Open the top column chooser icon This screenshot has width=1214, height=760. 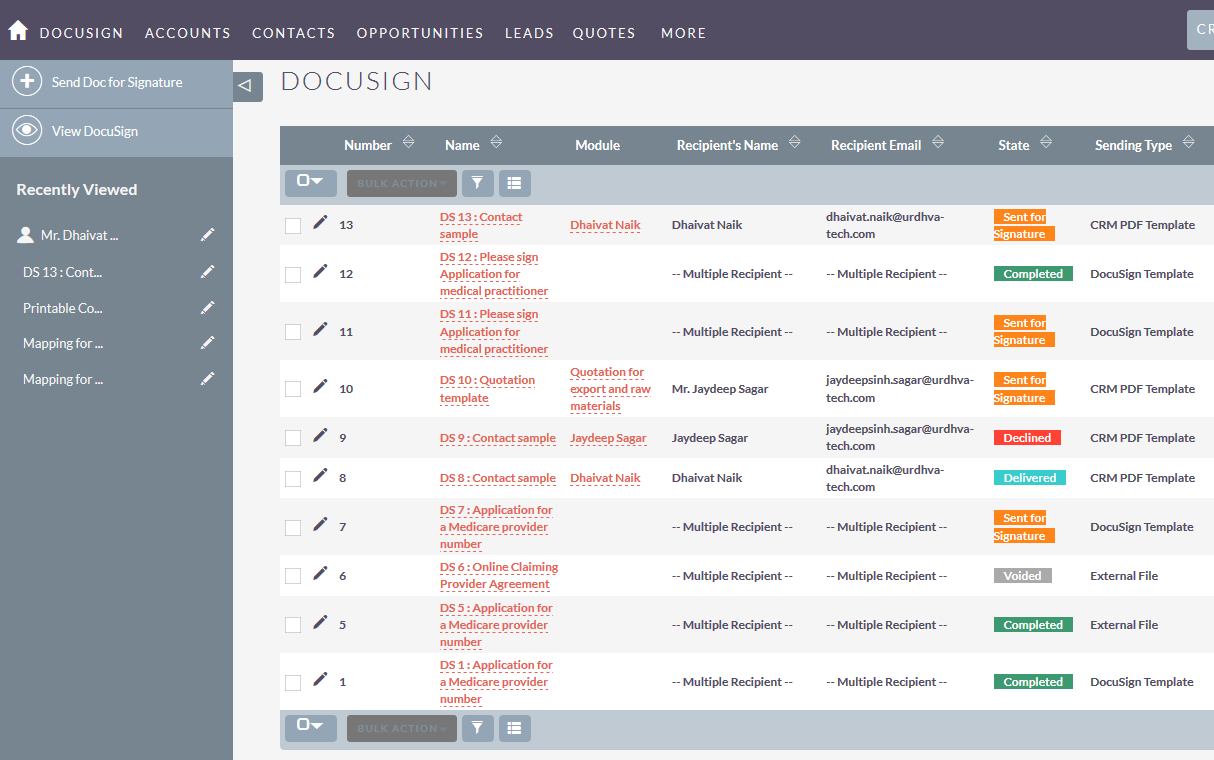[515, 183]
